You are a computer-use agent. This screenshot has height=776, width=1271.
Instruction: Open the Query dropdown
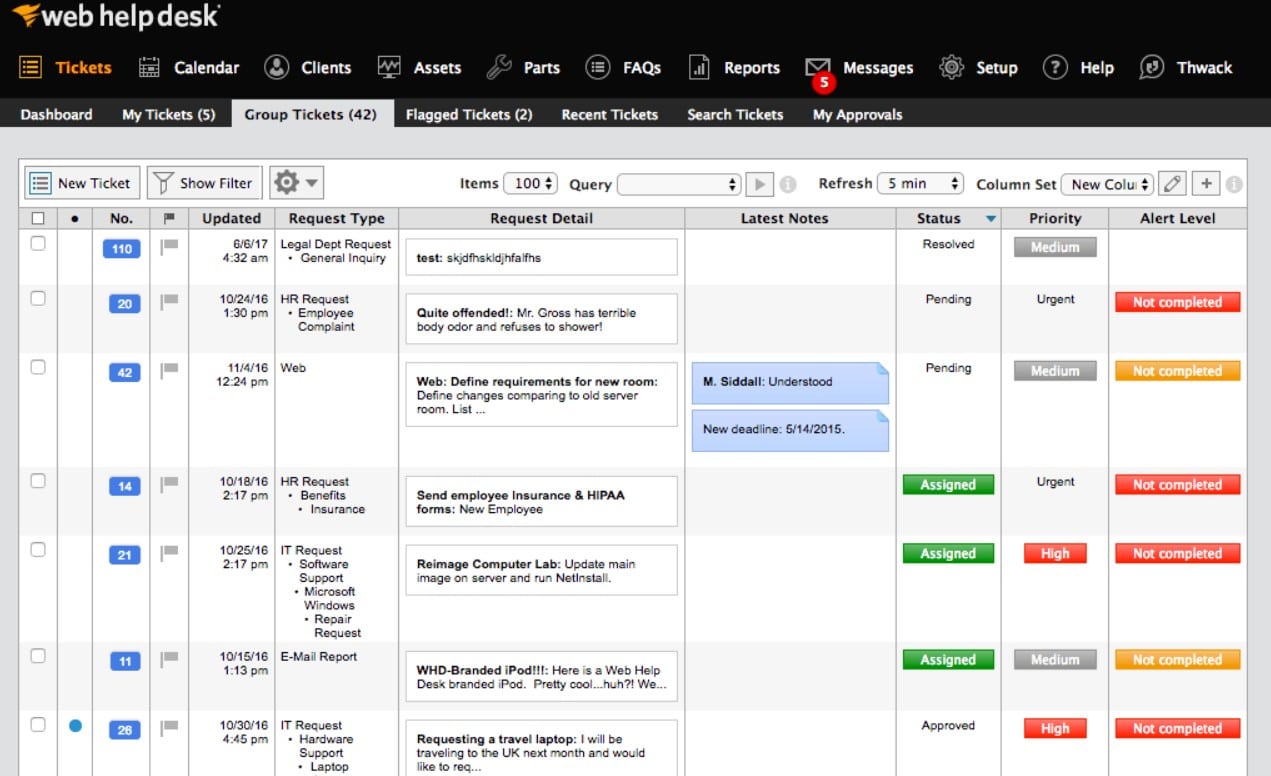(679, 184)
